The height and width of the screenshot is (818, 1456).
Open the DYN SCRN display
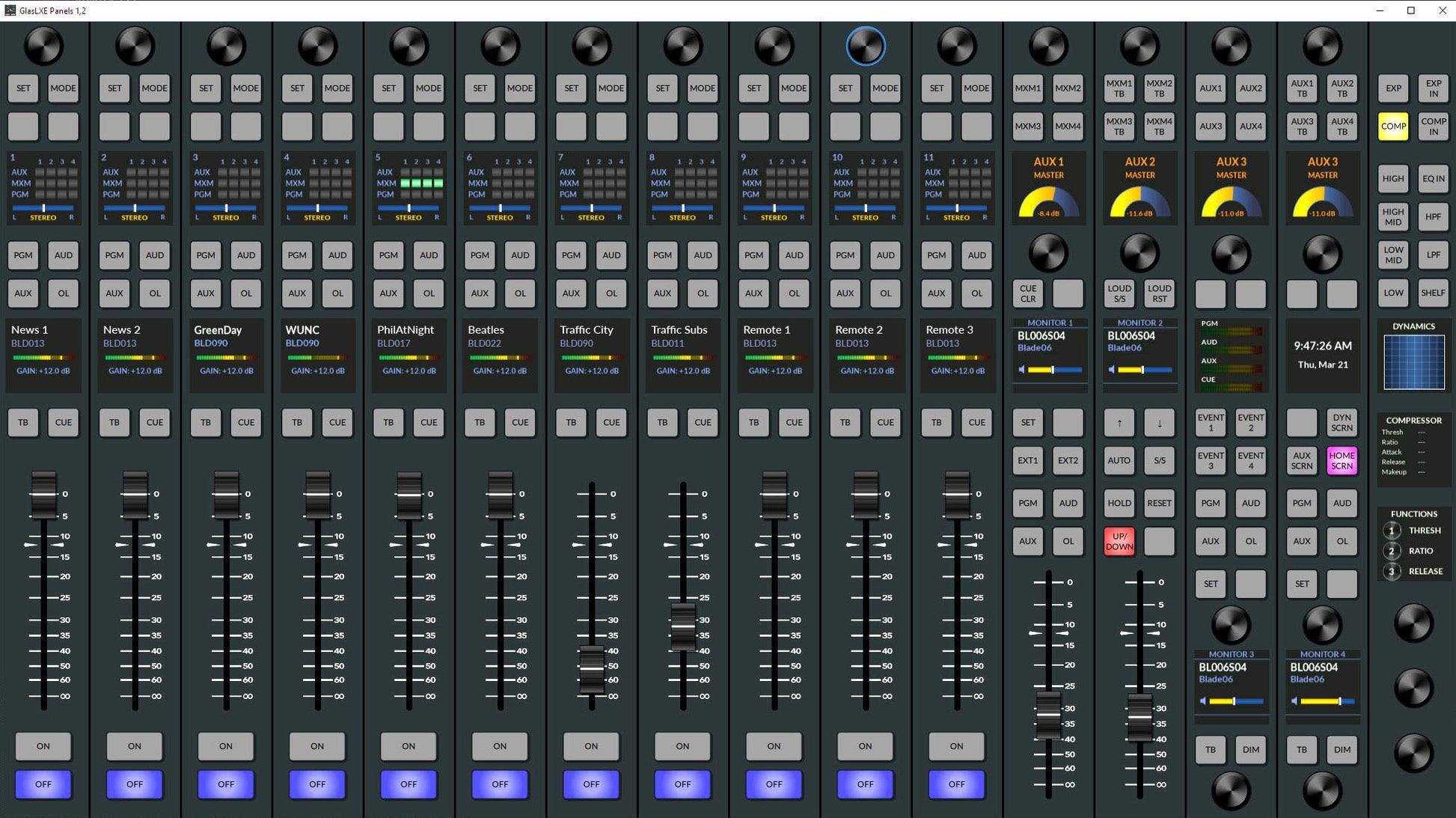(x=1342, y=422)
